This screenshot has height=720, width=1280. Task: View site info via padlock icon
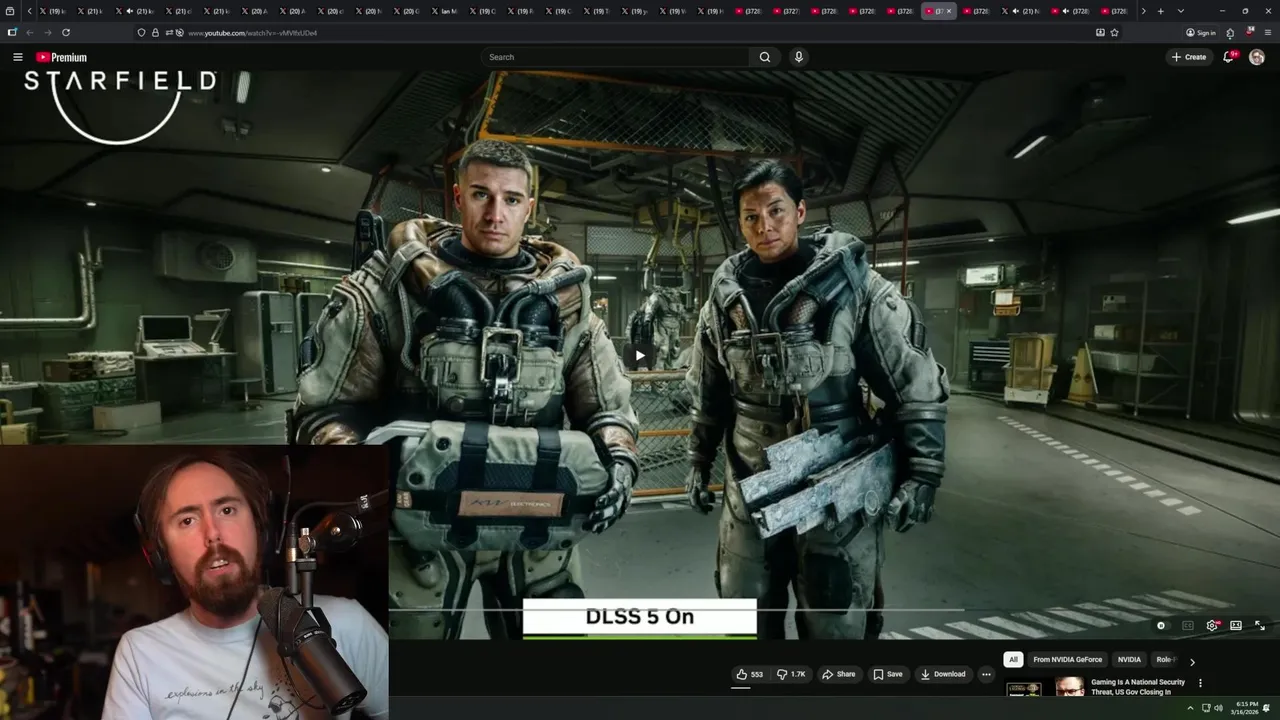[x=155, y=32]
